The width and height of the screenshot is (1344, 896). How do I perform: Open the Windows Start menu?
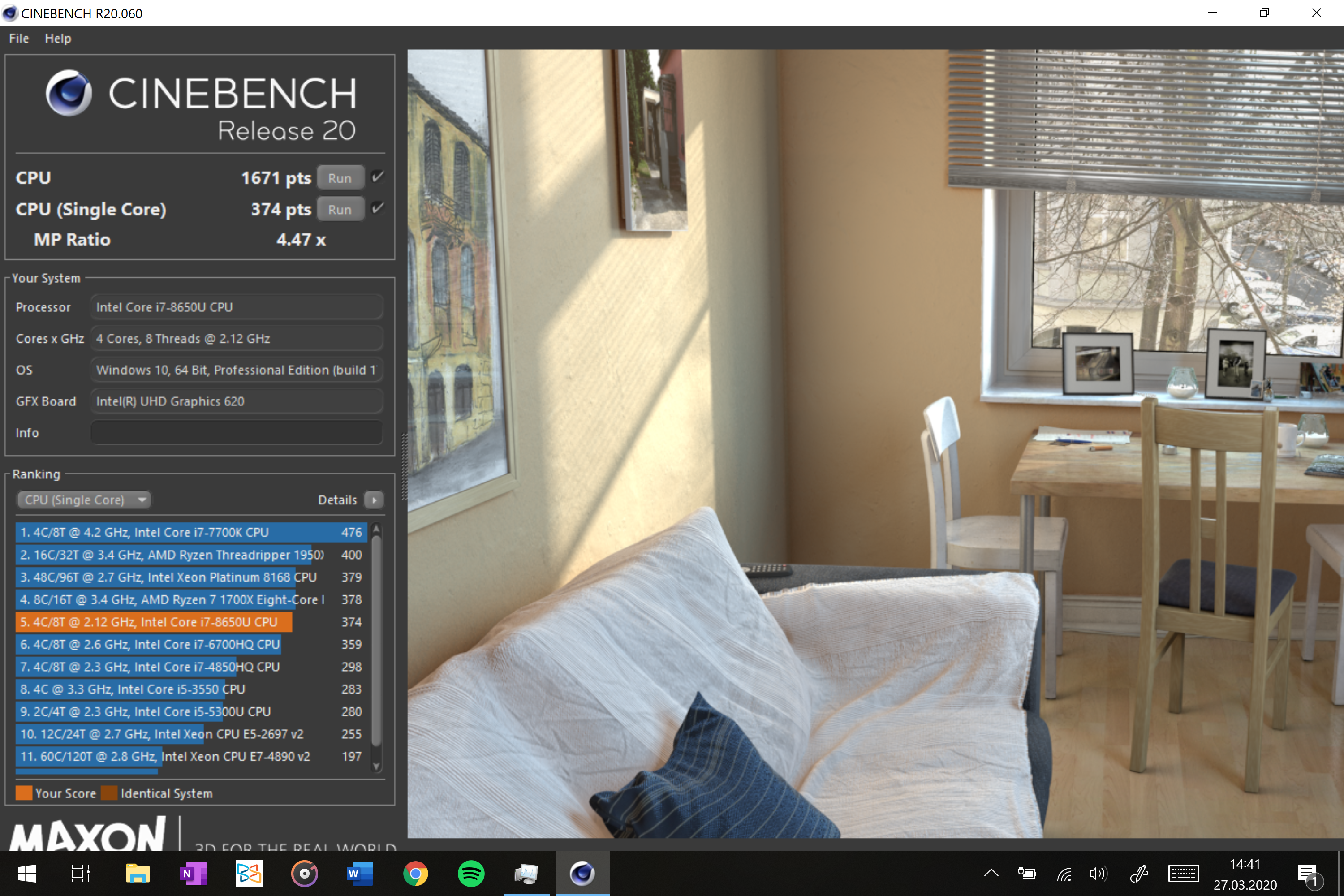pyautogui.click(x=27, y=873)
